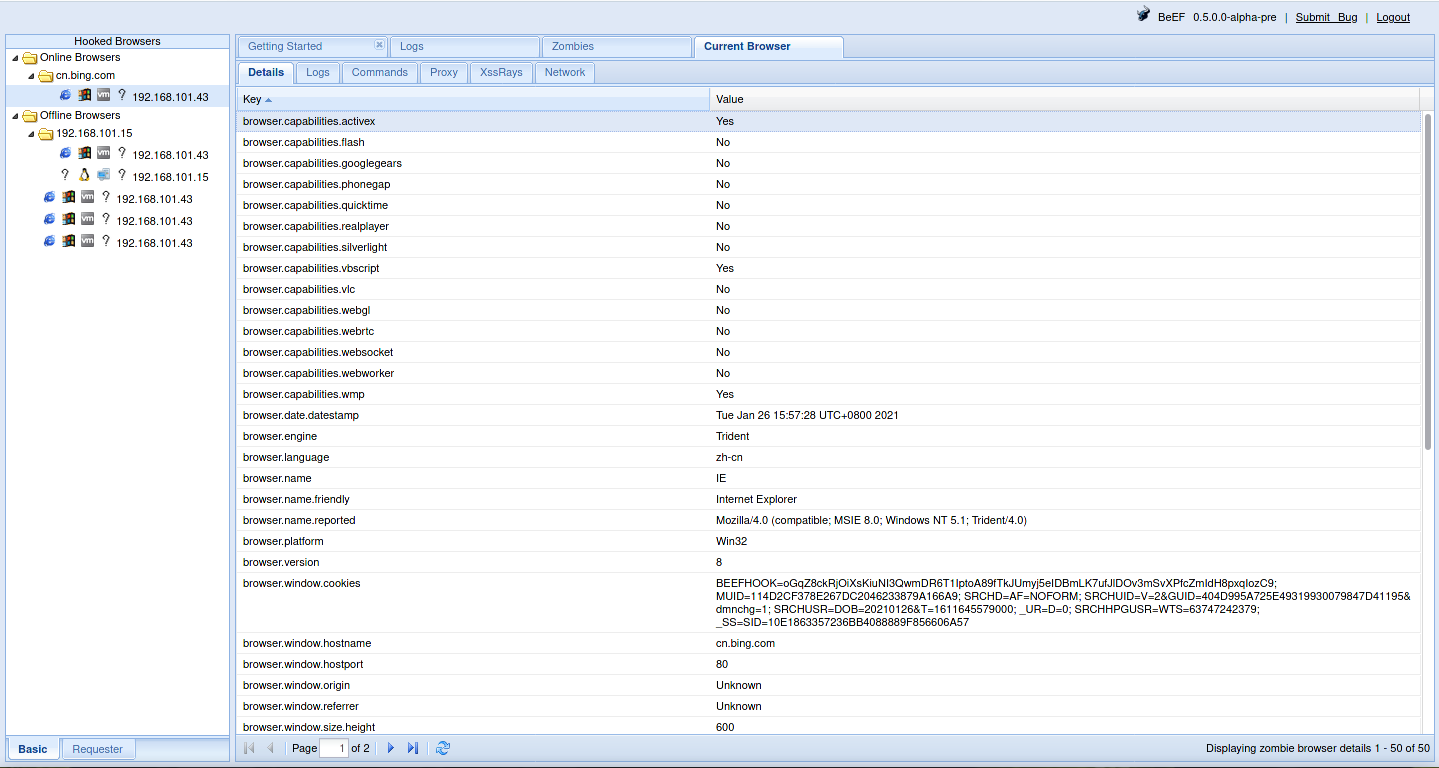The height and width of the screenshot is (768, 1439).
Task: Close the Getting Started tab
Action: click(379, 45)
